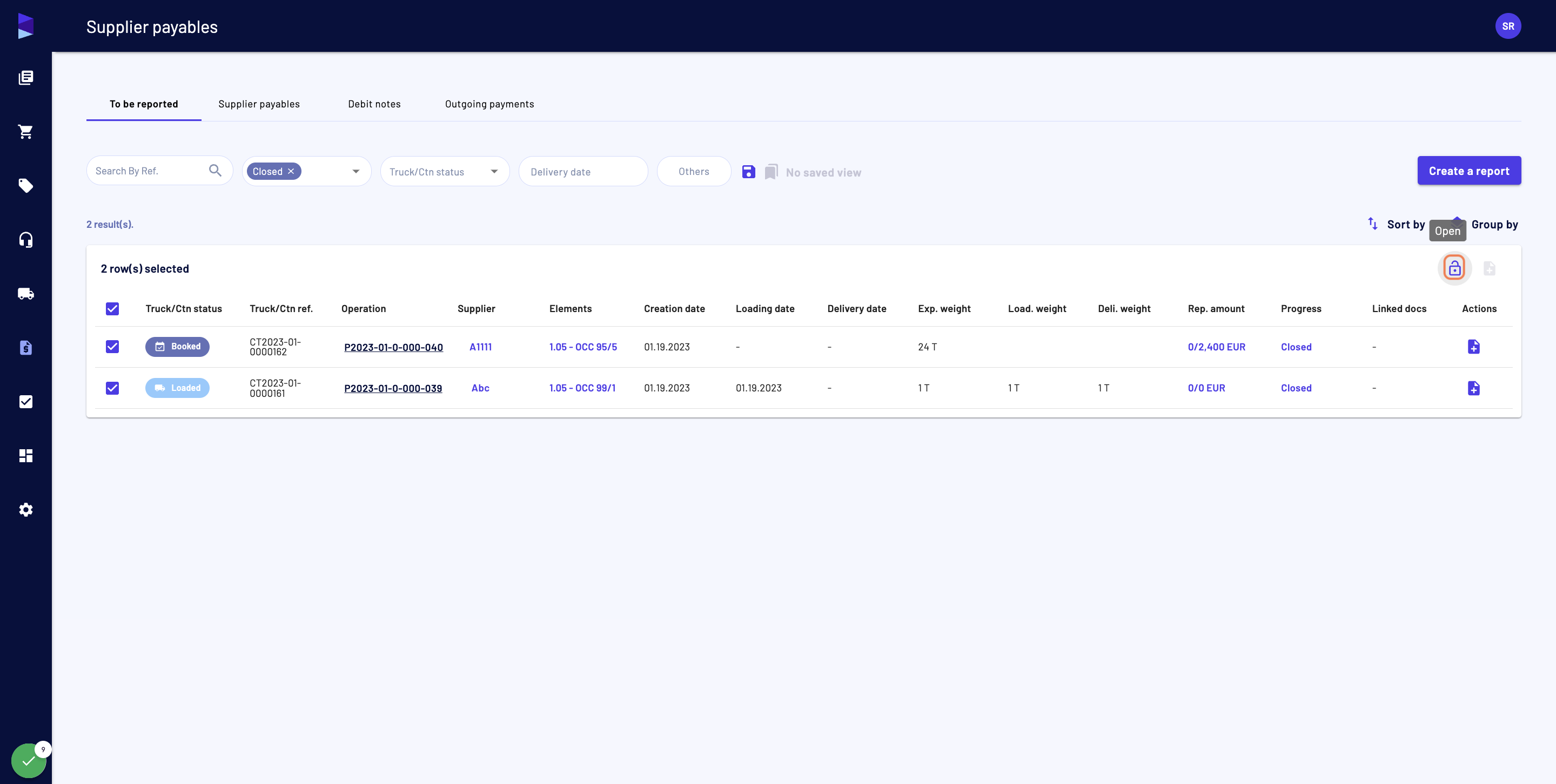Click the create document icon for row CT2023-01-0000161

coord(1474,388)
